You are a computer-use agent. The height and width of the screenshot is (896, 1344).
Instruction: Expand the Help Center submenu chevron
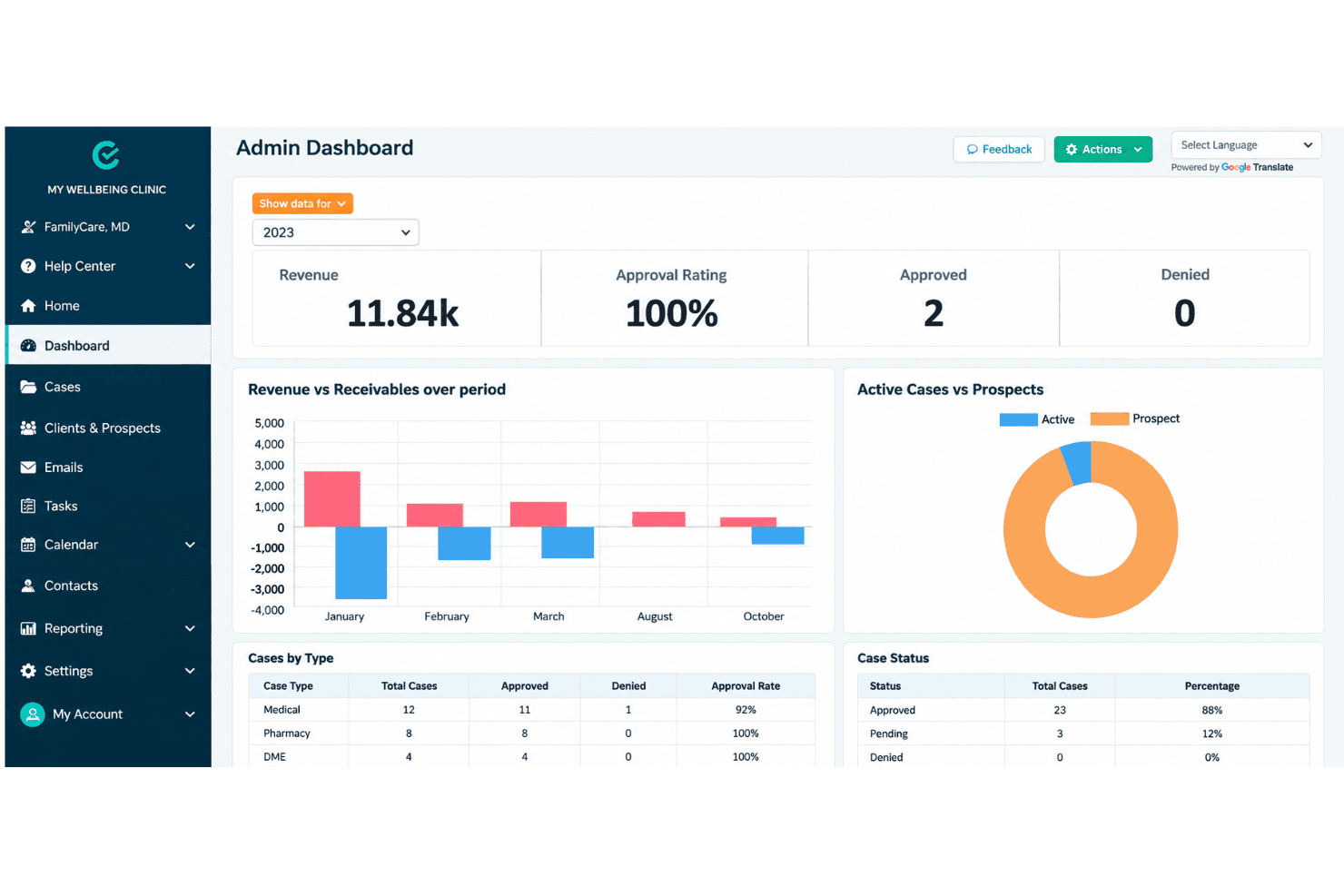[190, 266]
